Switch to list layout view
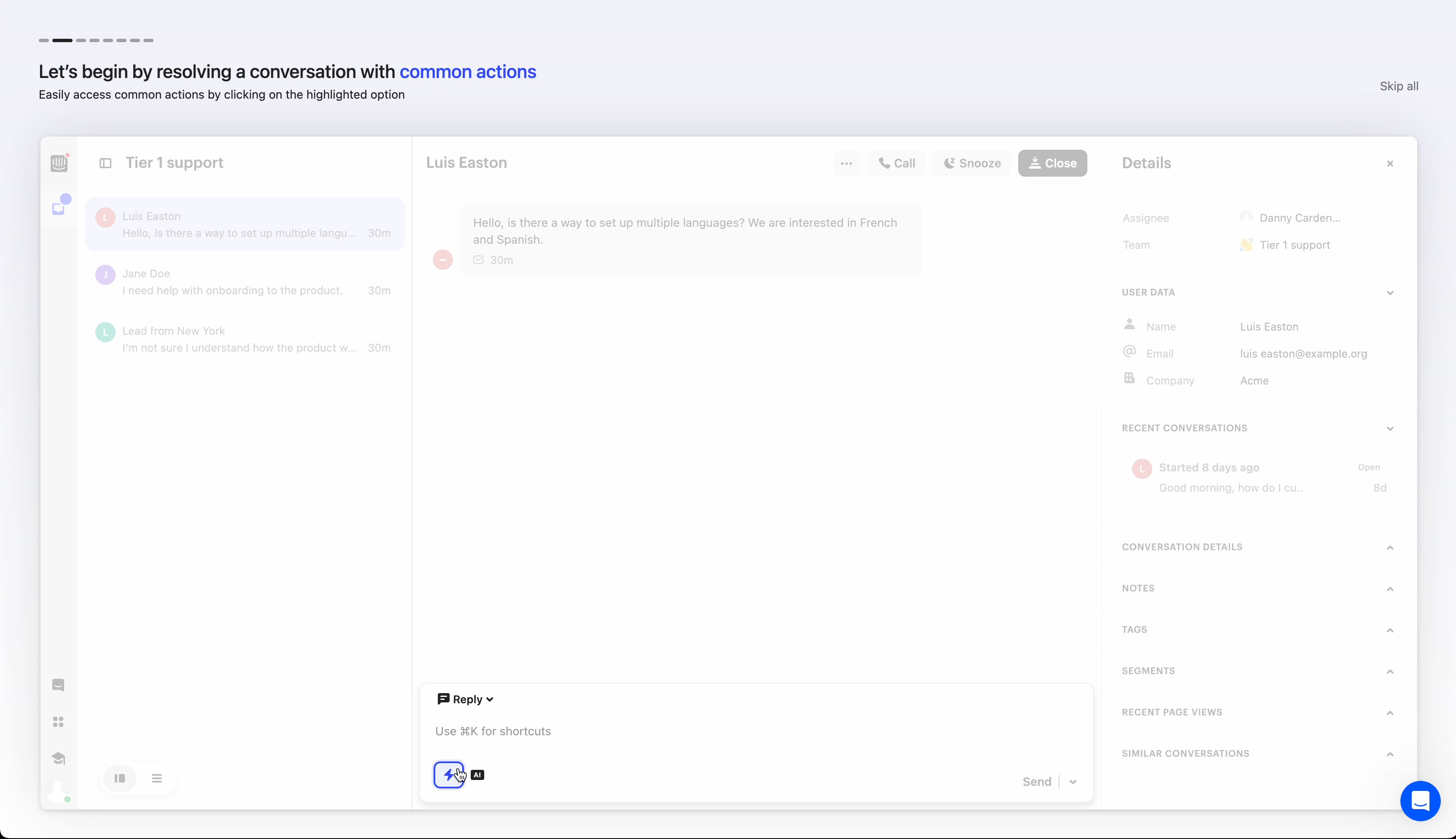The image size is (1456, 839). tap(157, 778)
